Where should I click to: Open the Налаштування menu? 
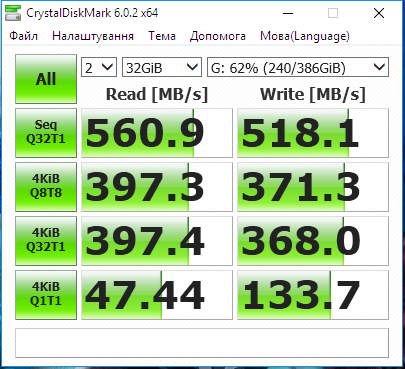[x=93, y=36]
